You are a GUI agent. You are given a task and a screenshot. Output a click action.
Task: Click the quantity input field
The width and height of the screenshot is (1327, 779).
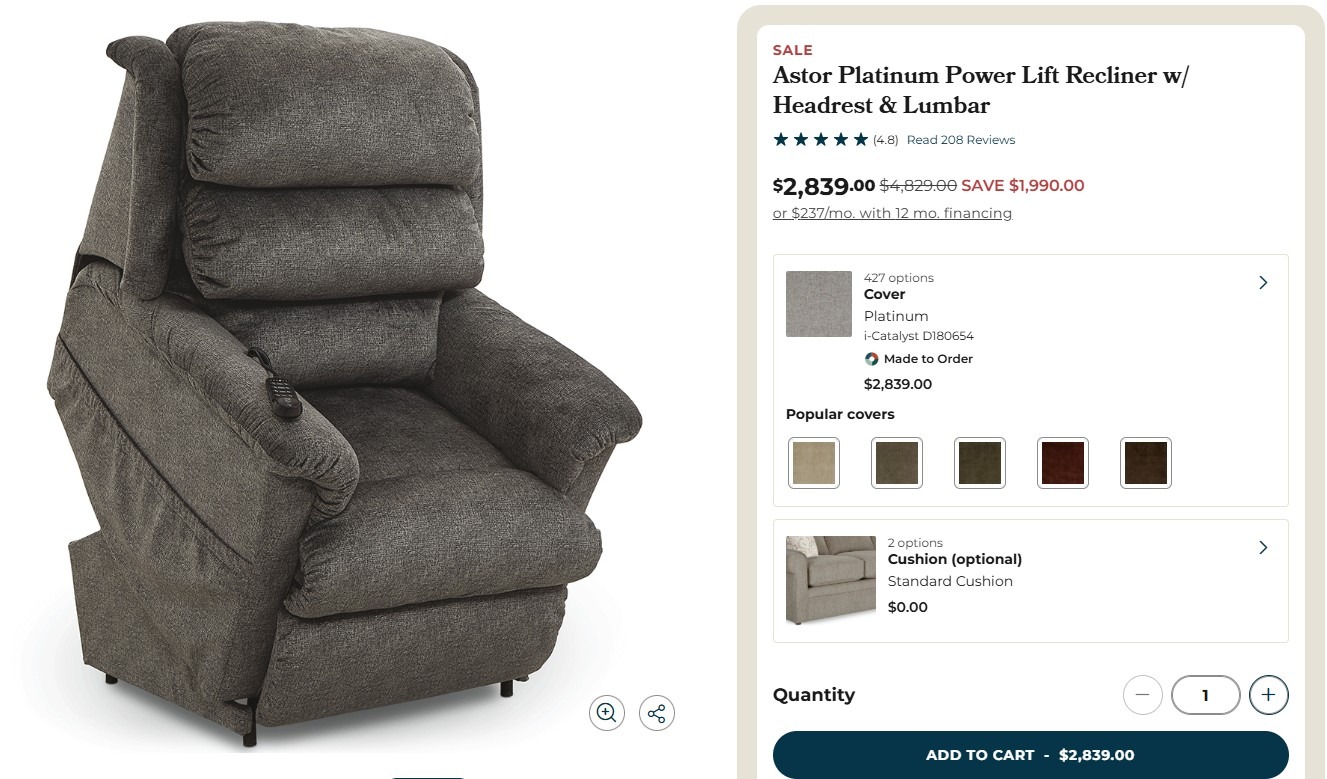coord(1206,695)
